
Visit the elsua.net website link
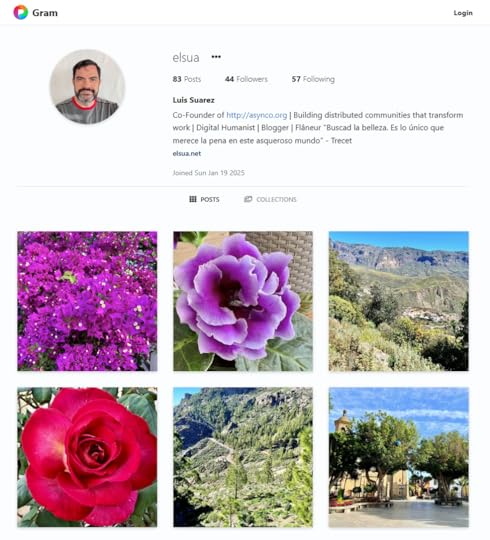tap(187, 154)
